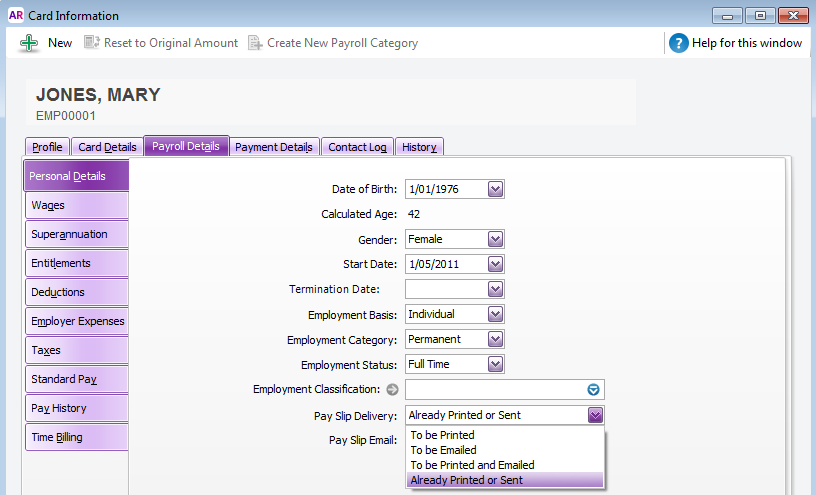Expand Employment Classification selection list
This screenshot has width=816, height=495.
click(x=593, y=390)
